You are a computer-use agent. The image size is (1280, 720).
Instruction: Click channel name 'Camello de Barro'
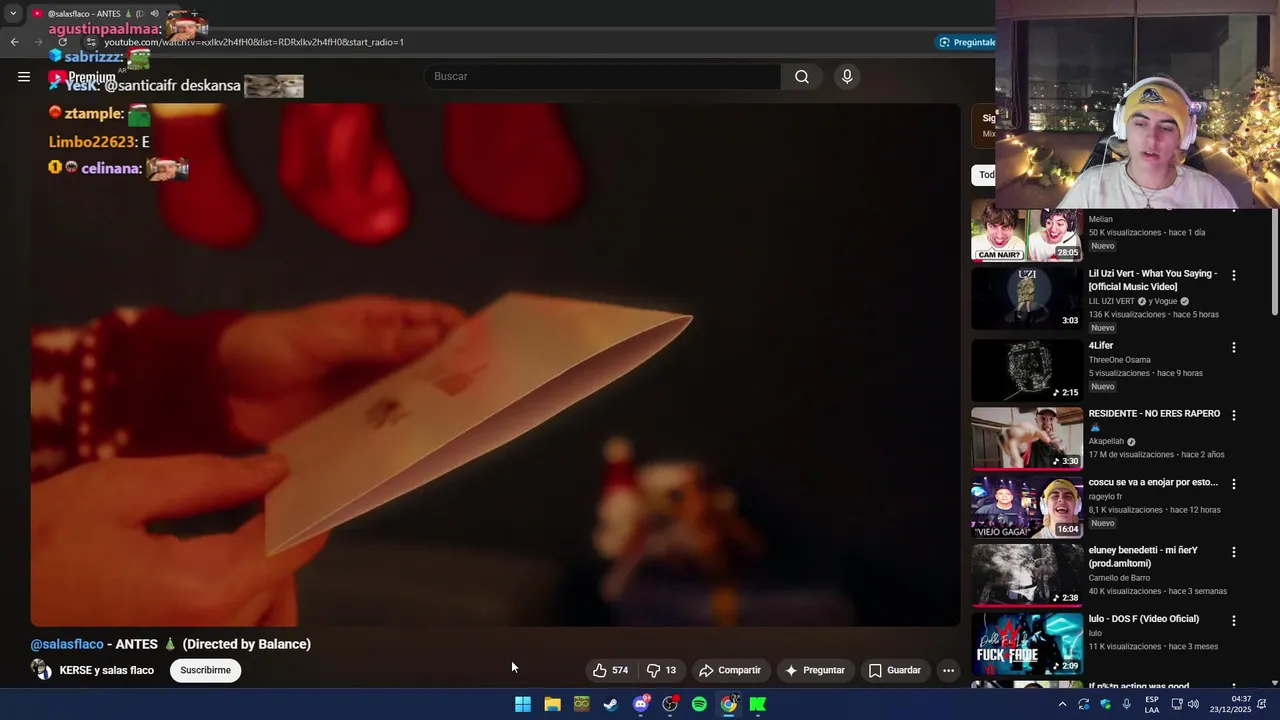(1119, 578)
